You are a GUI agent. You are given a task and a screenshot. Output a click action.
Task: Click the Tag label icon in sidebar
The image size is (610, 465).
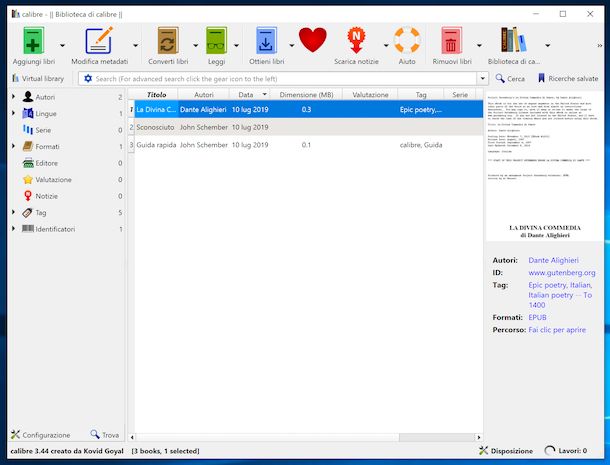27,212
